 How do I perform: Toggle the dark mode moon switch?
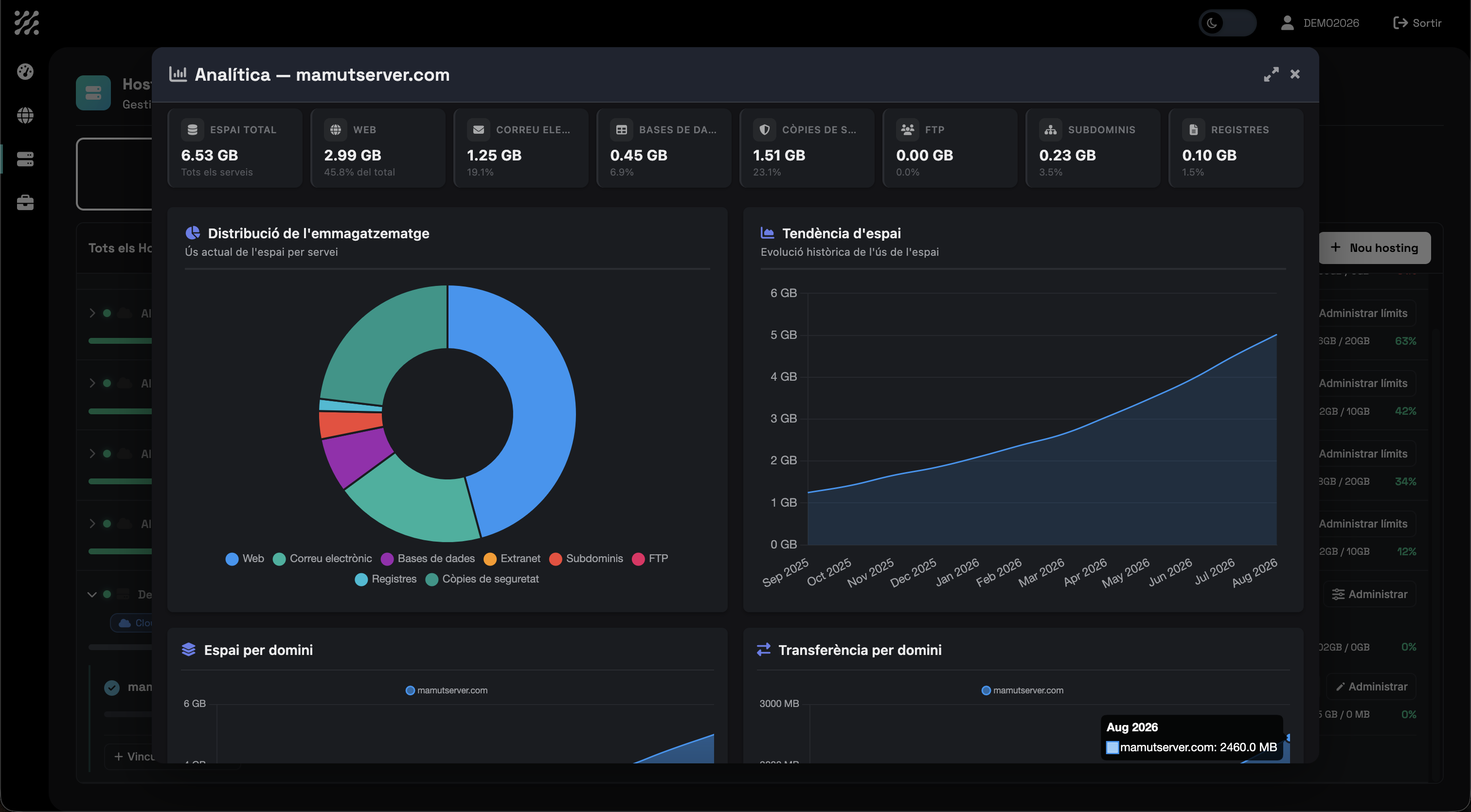pos(1227,23)
